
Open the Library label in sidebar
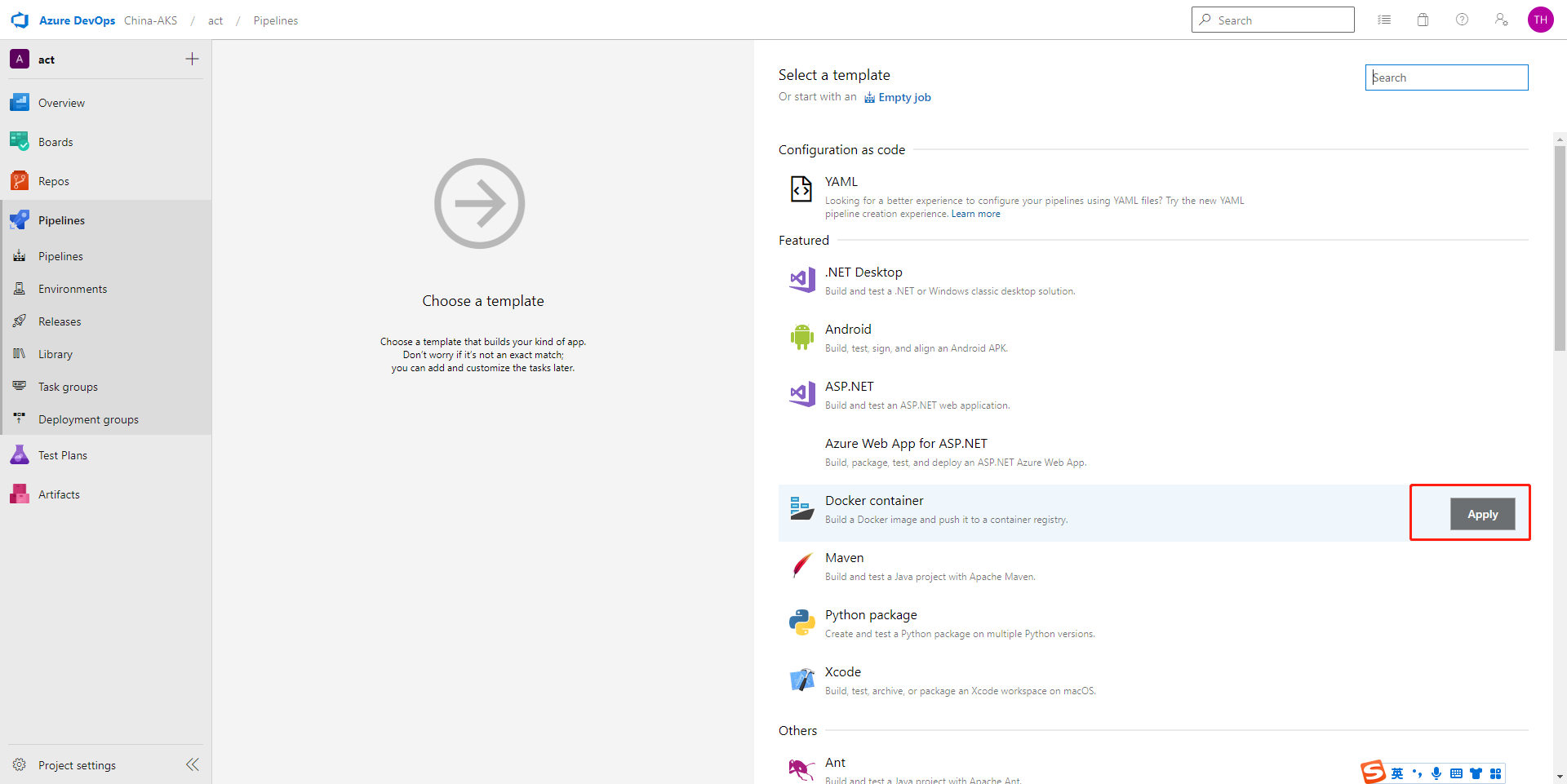point(55,354)
